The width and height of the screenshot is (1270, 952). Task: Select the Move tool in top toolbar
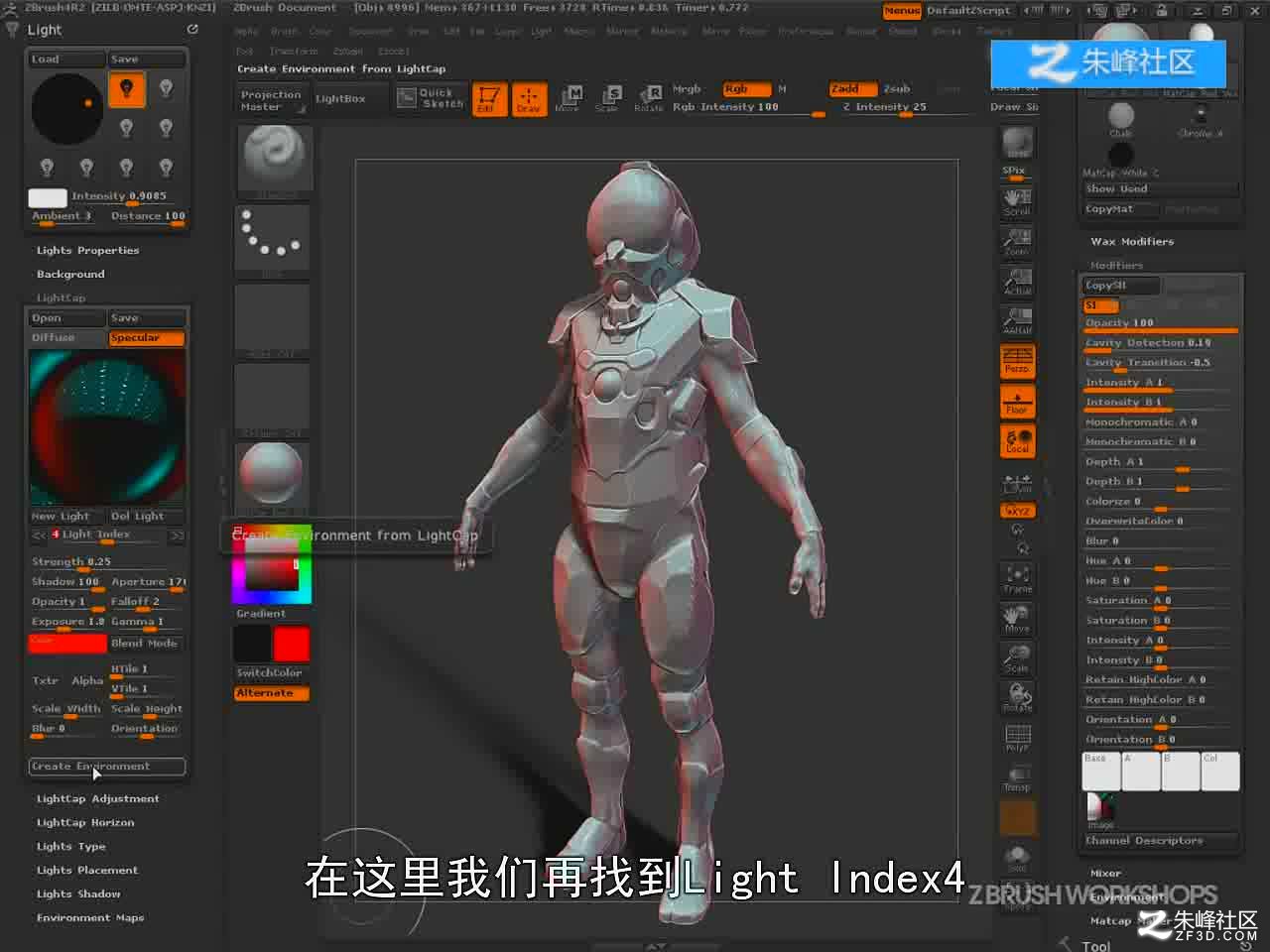pos(568,99)
